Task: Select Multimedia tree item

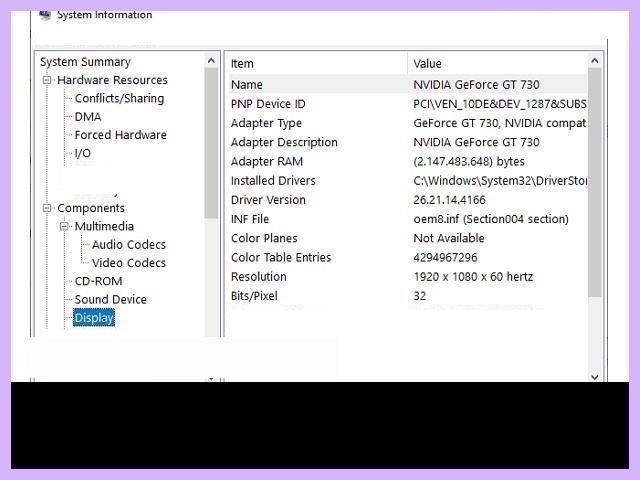Action: (104, 226)
